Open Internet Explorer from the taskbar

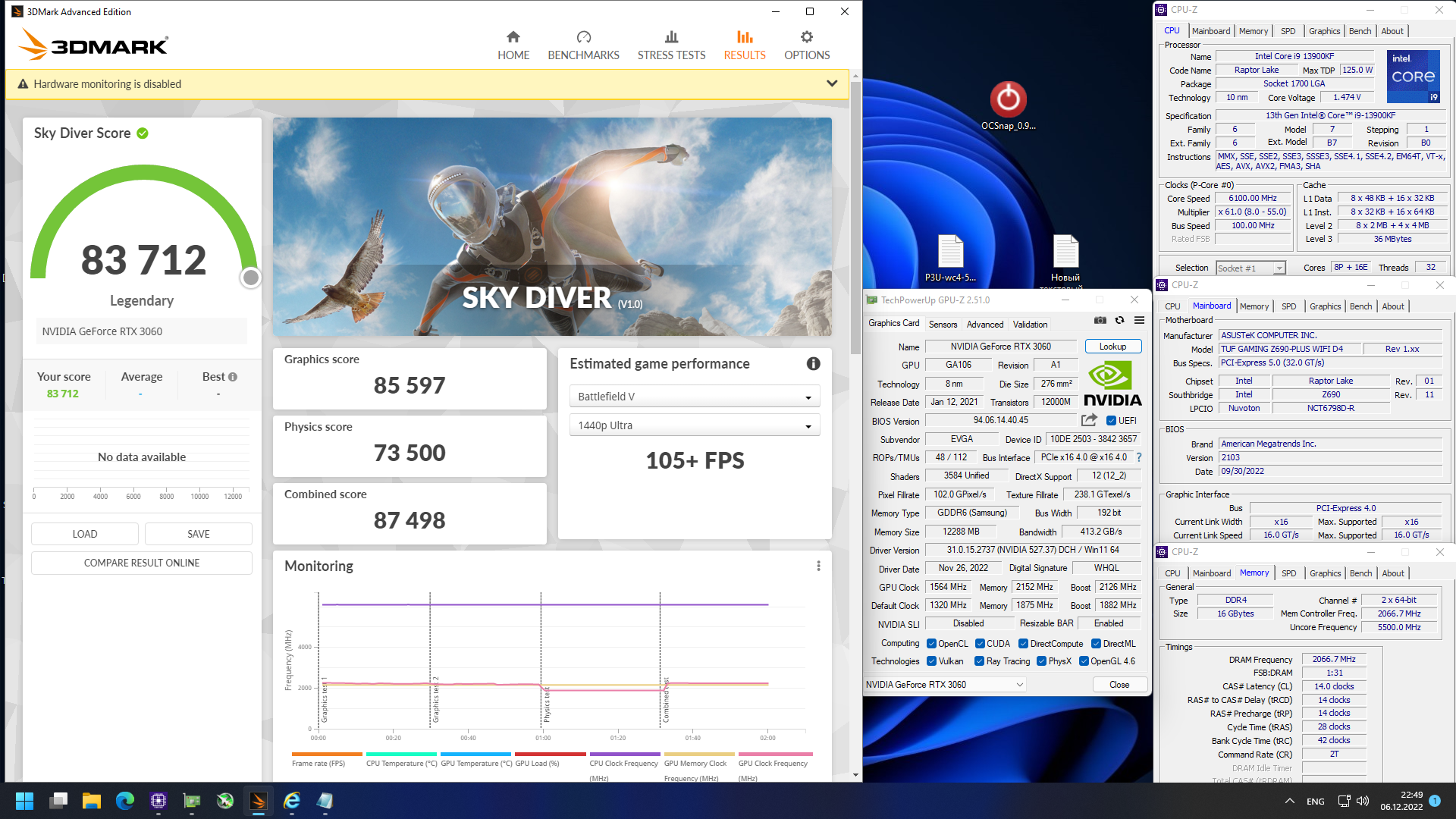[292, 801]
